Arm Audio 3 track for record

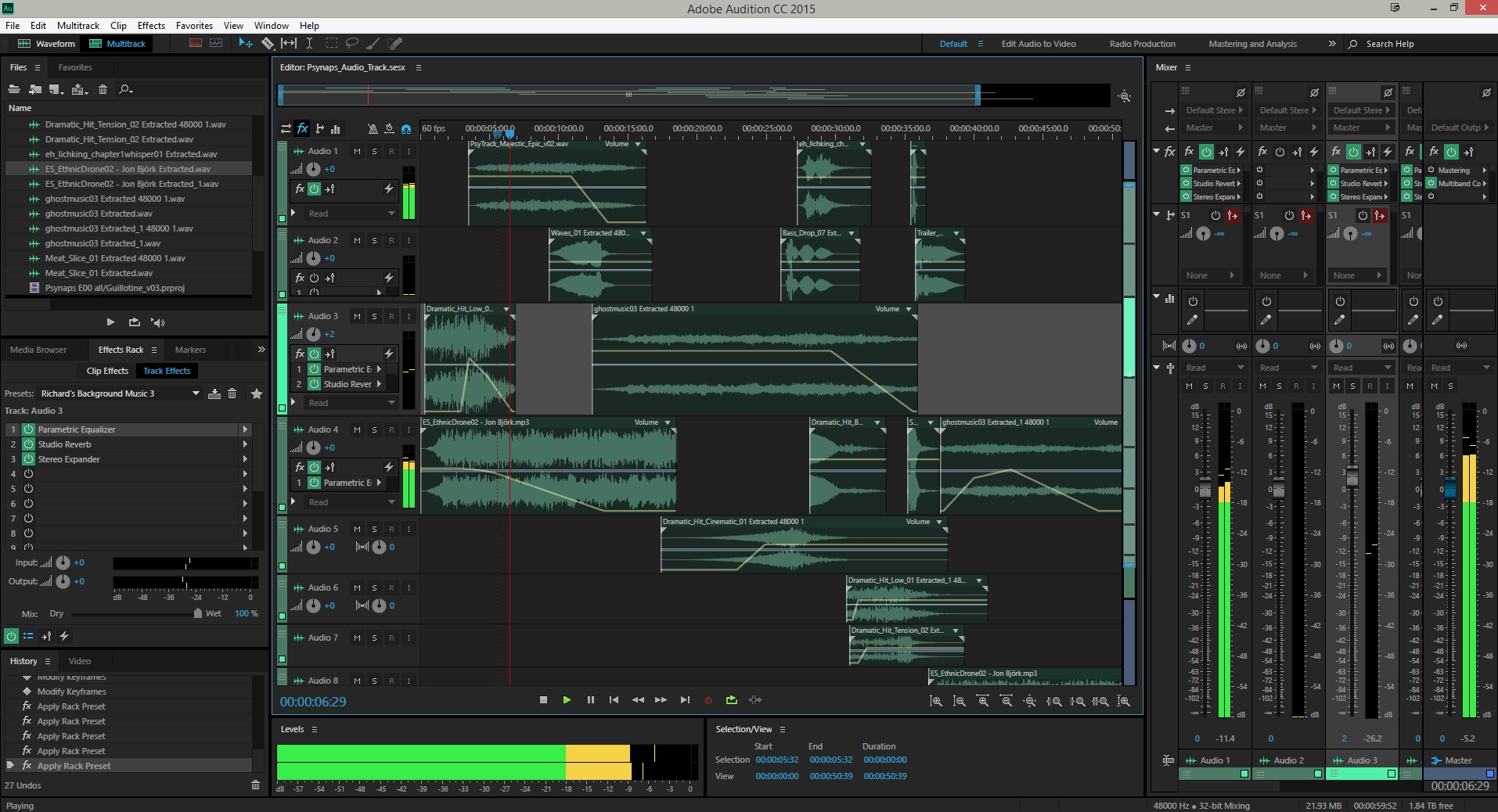(x=391, y=316)
